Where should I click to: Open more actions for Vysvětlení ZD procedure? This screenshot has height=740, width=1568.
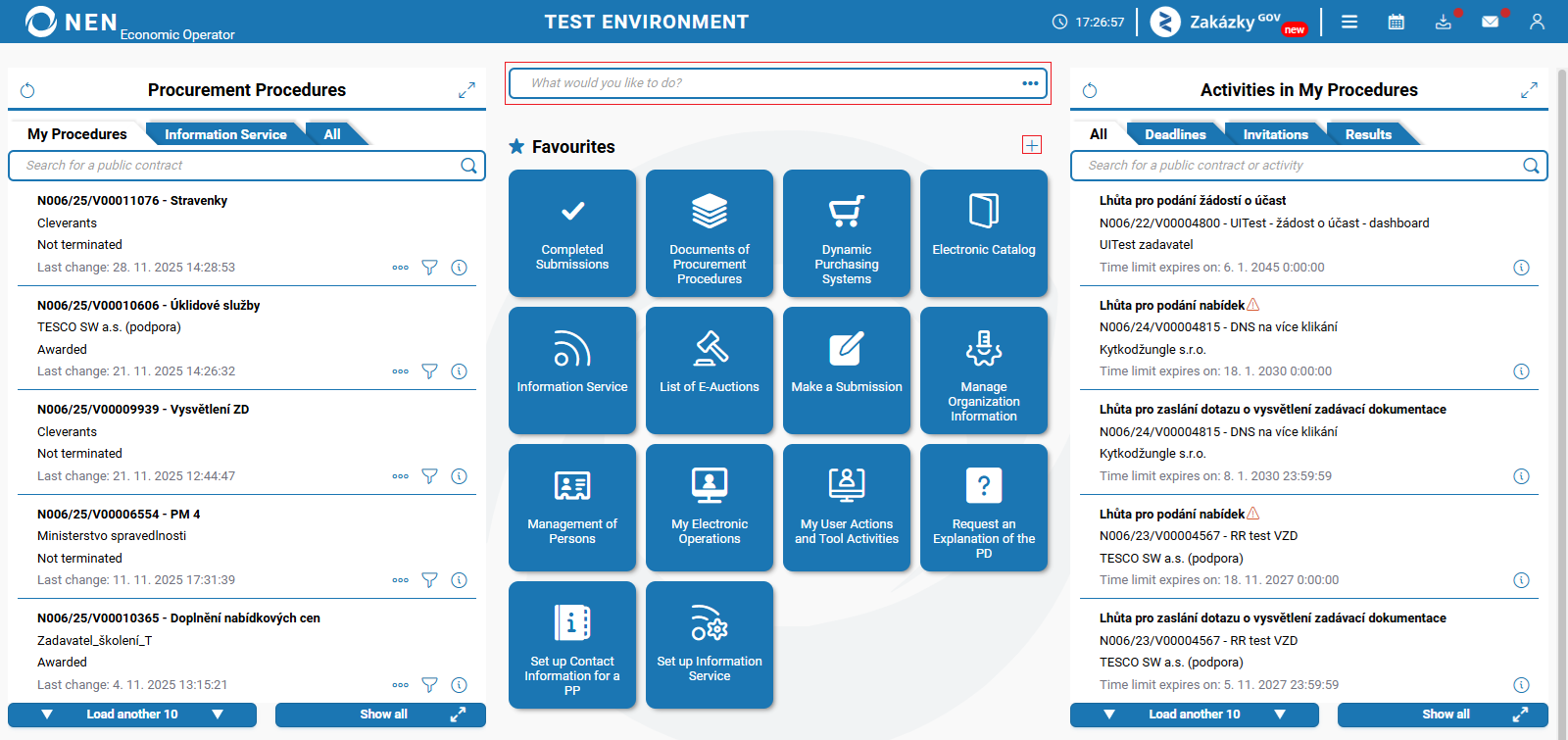click(400, 476)
